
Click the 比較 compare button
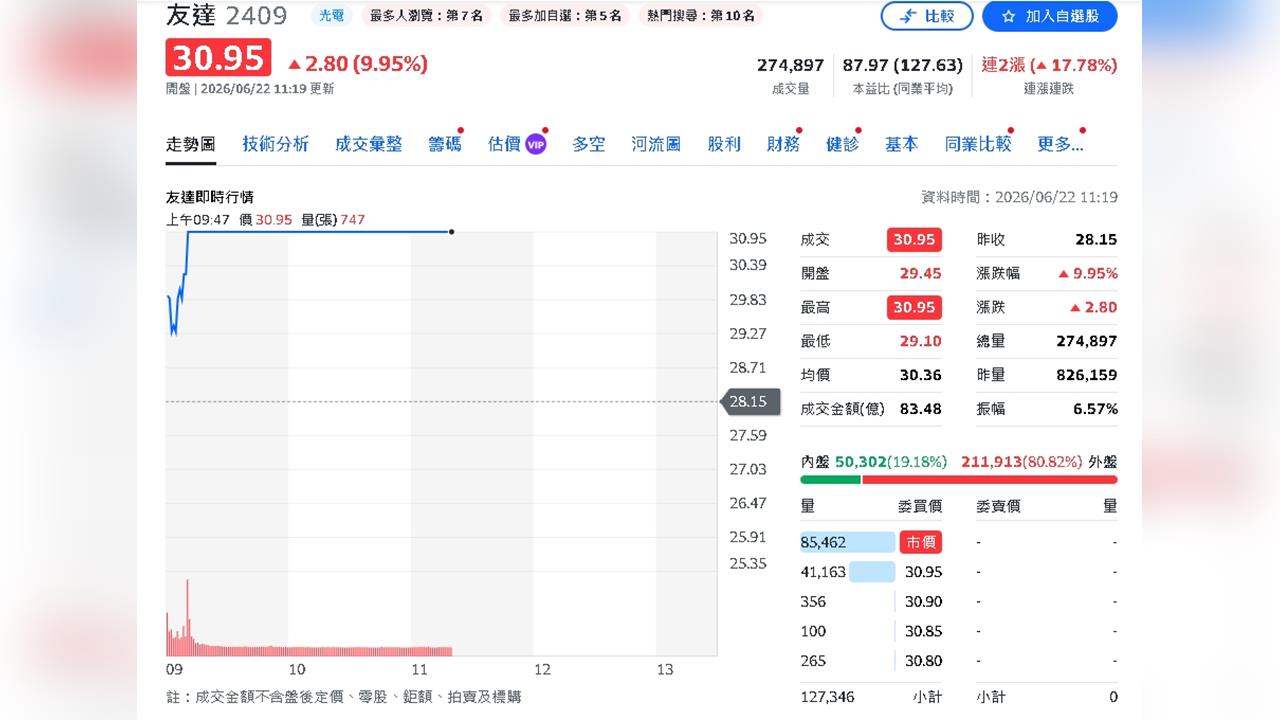(x=927, y=16)
